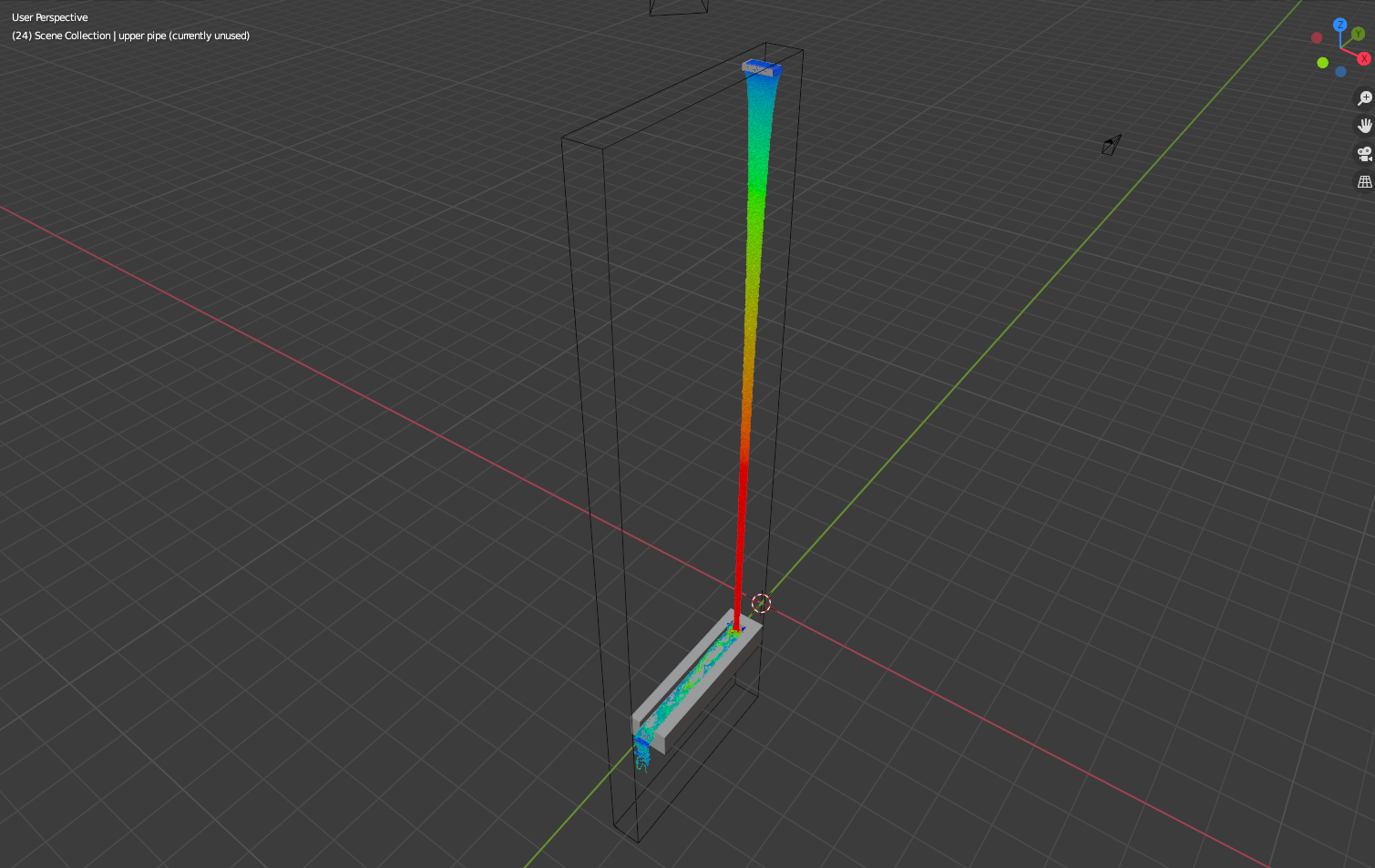Click the 3D cursor near the origin
This screenshot has height=868, width=1375.
click(x=761, y=603)
